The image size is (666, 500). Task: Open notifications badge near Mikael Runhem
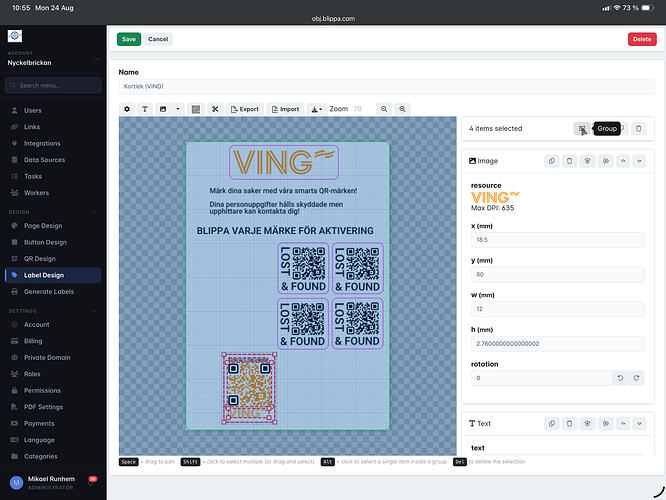click(x=93, y=479)
